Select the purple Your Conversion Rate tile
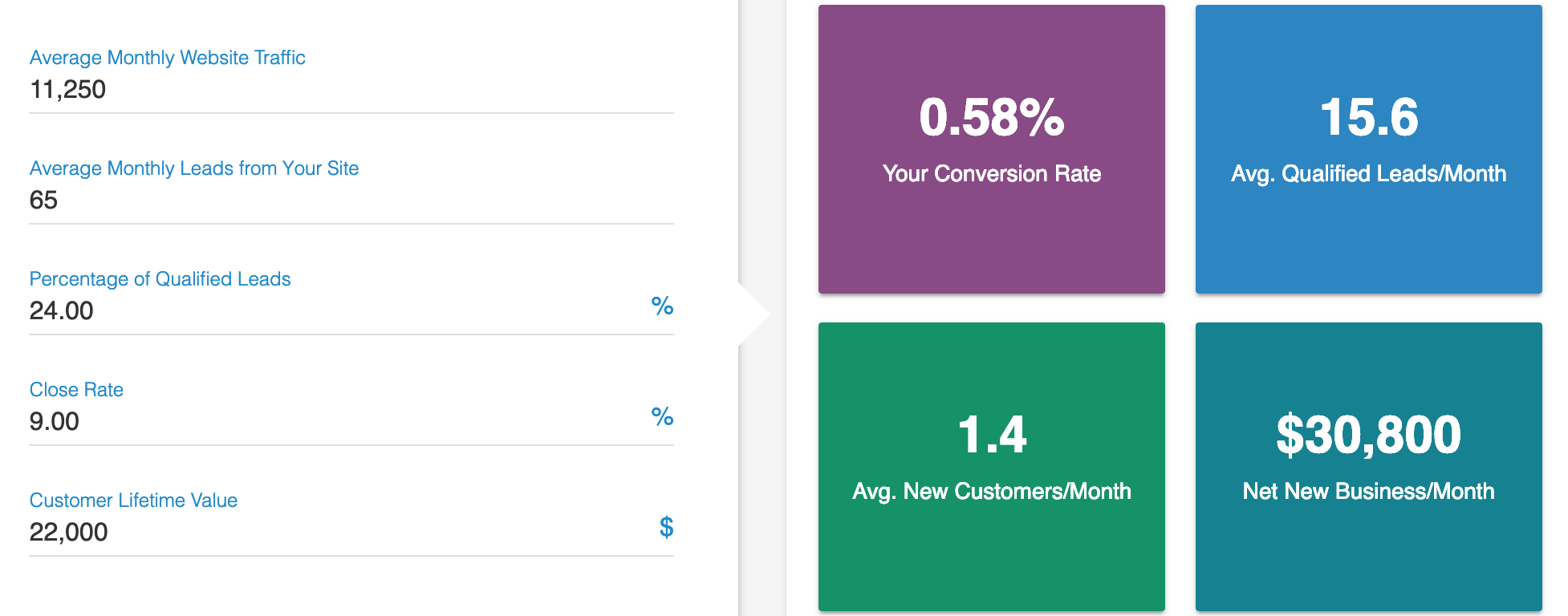The image size is (1568, 616). (x=992, y=148)
